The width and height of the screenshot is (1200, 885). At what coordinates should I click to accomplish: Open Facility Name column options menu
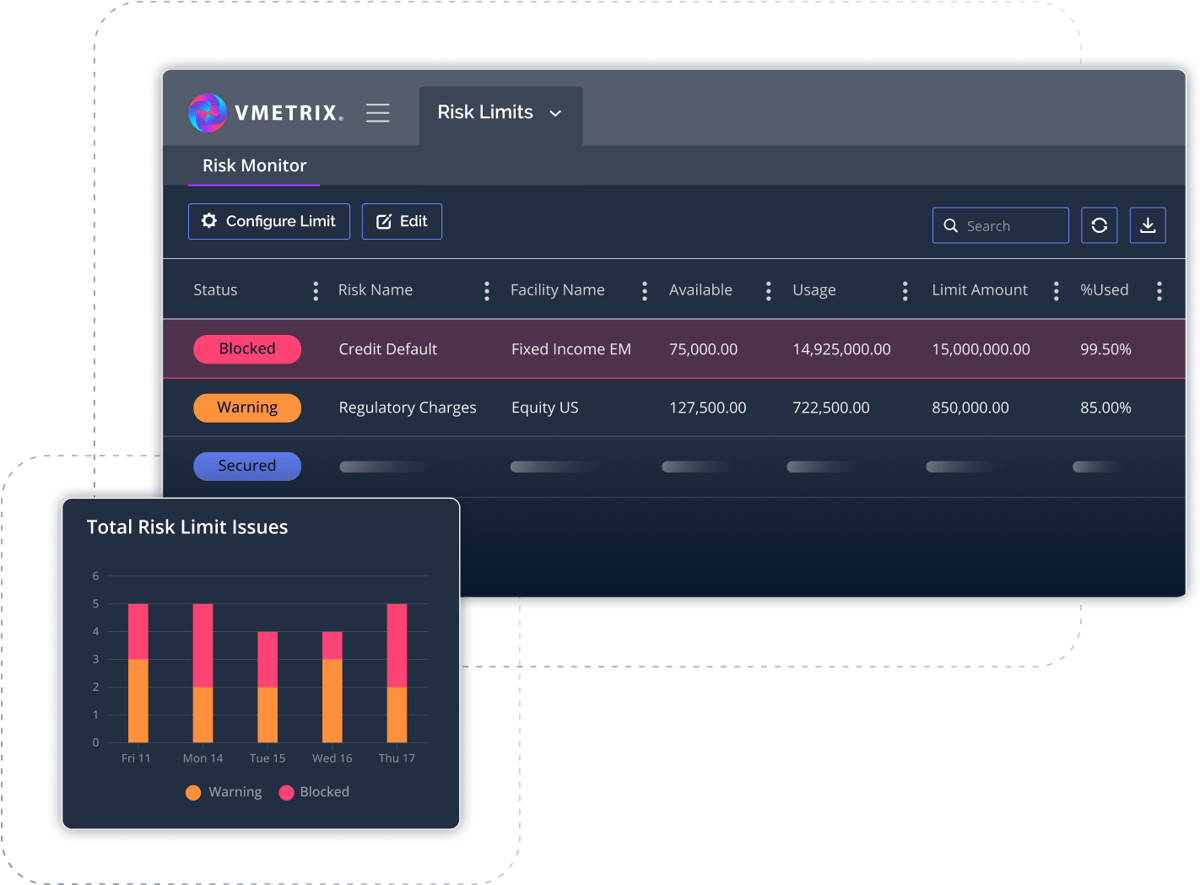[645, 291]
